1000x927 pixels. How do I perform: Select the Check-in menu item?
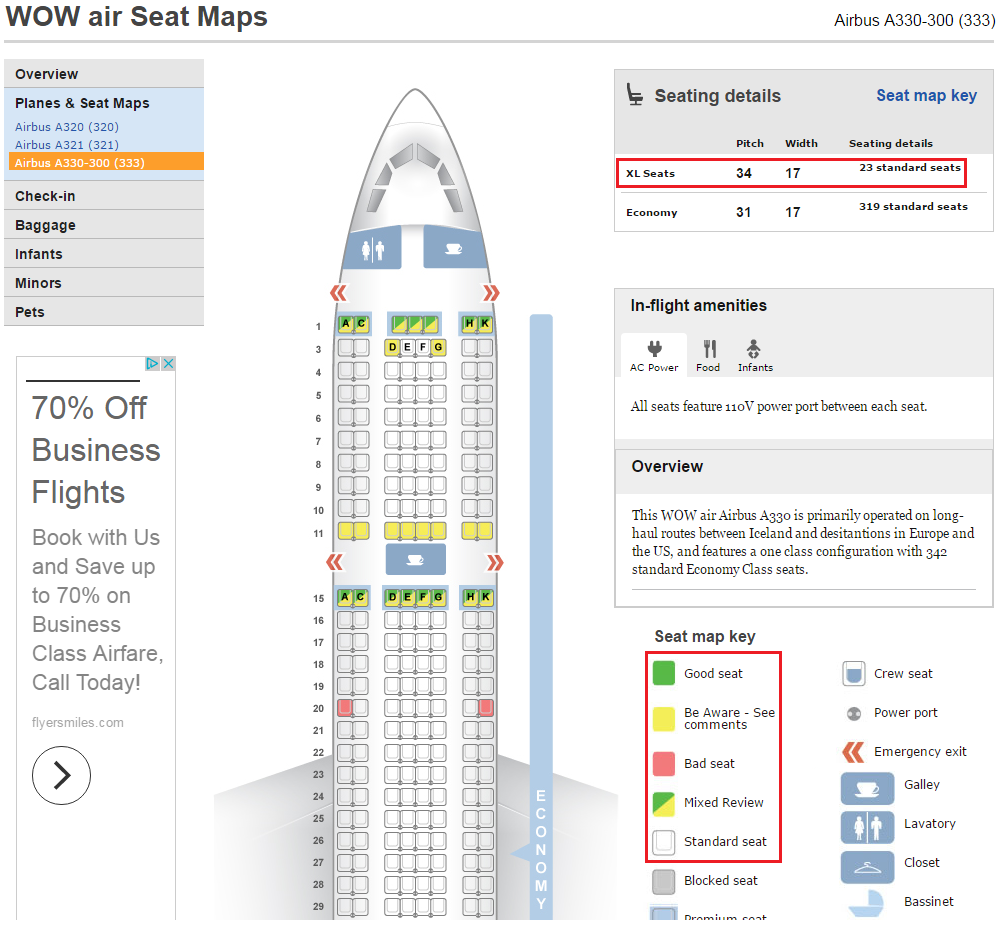(45, 196)
